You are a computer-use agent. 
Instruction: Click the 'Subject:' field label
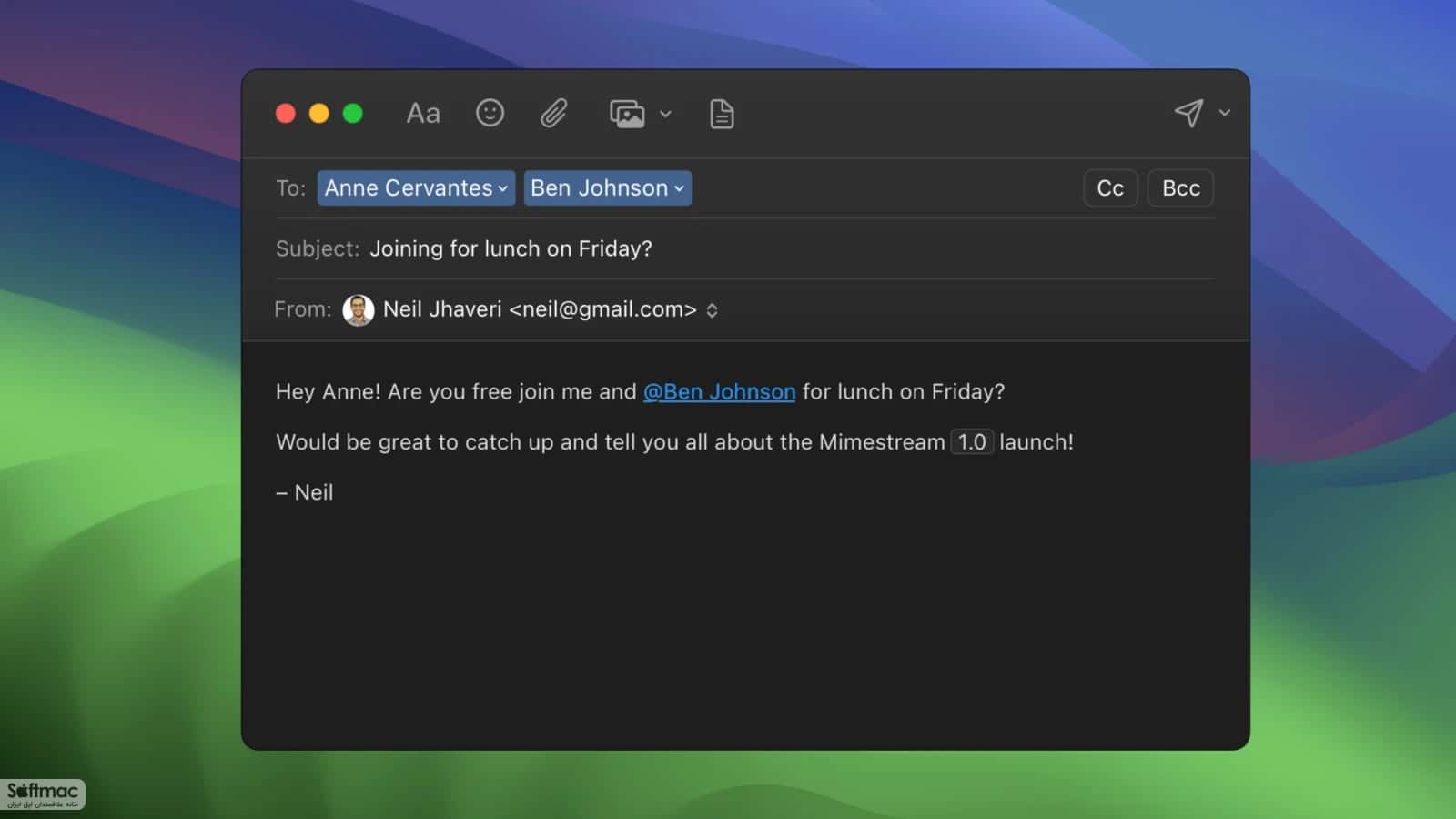[318, 248]
